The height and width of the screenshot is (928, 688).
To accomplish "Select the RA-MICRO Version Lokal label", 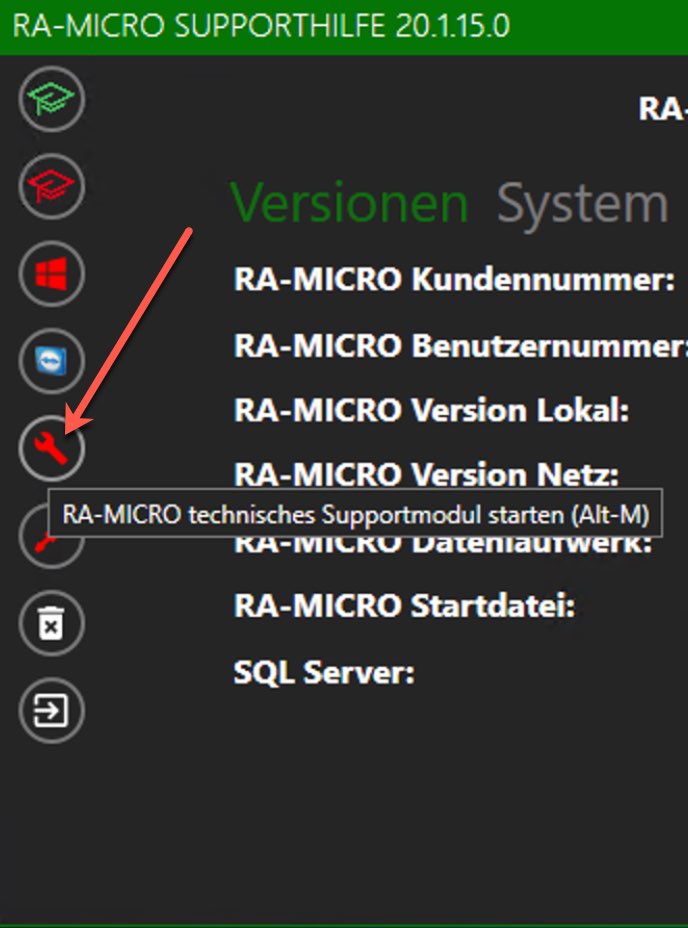I will click(431, 410).
